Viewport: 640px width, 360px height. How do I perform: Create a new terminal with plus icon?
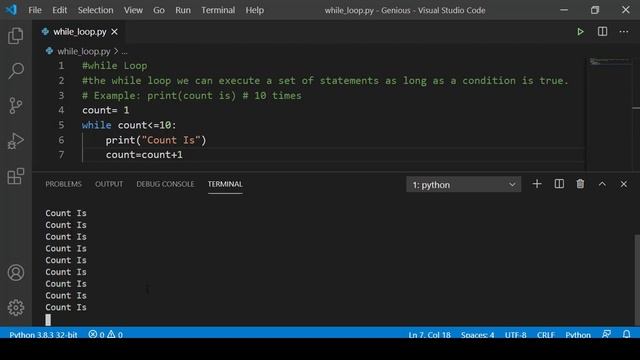coord(537,184)
